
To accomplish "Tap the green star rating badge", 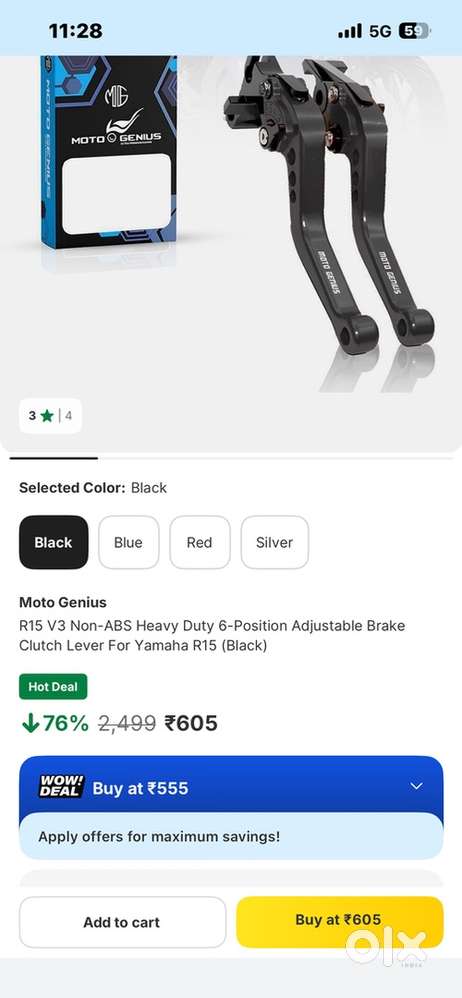I will (x=50, y=416).
